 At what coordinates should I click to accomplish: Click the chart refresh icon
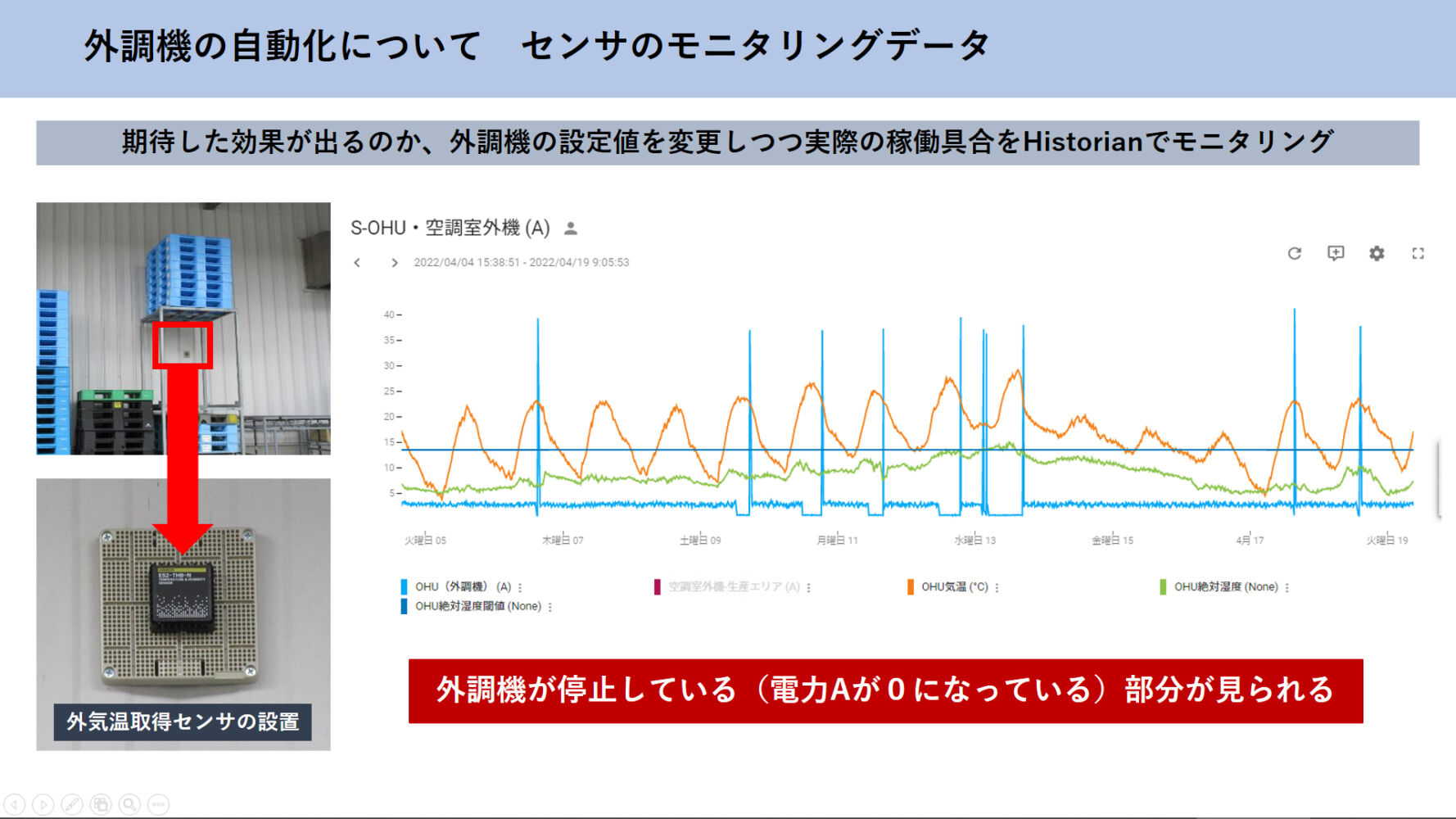pyautogui.click(x=1294, y=254)
